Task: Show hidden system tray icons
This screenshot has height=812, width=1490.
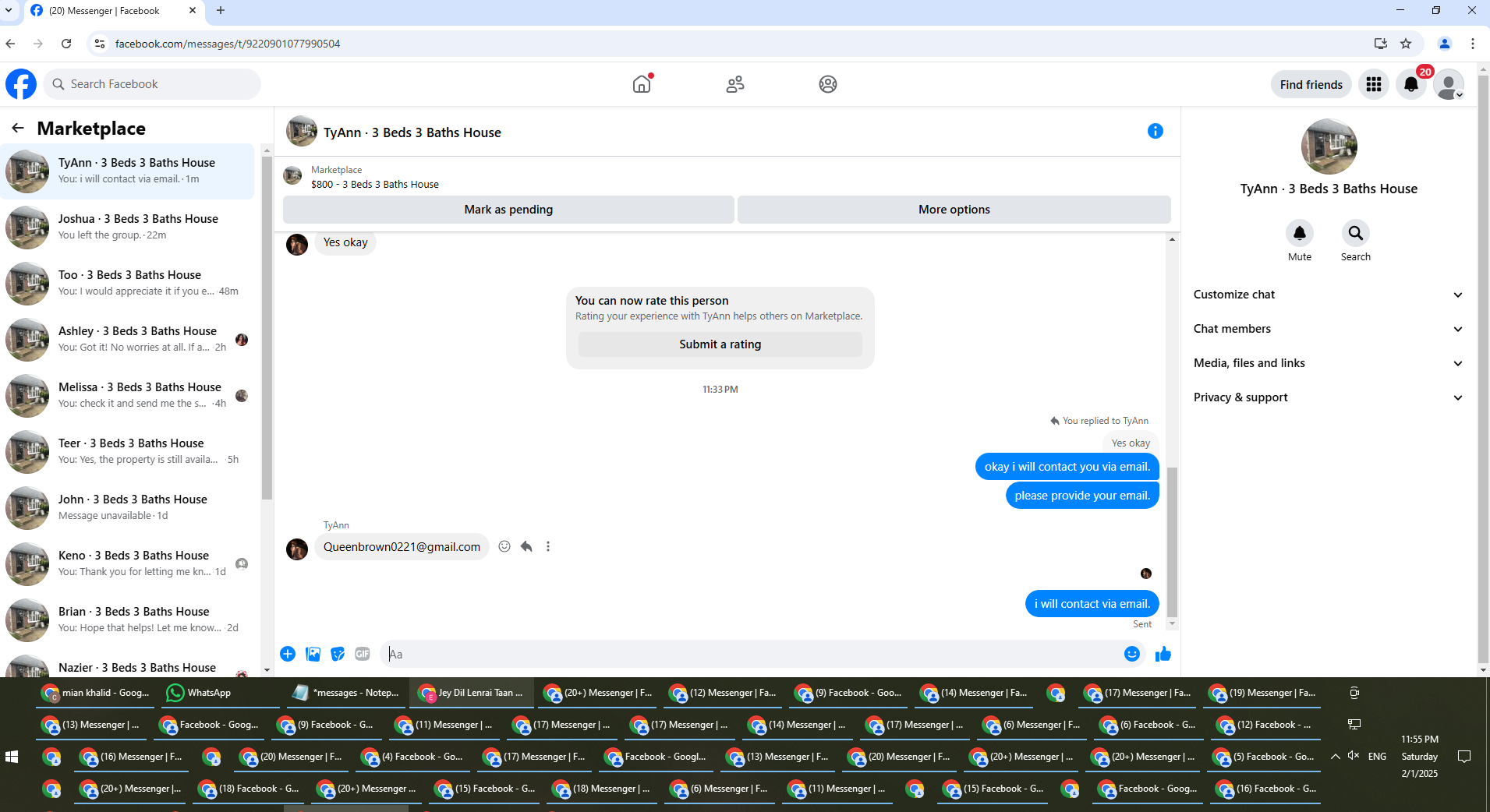Action: [x=1336, y=756]
